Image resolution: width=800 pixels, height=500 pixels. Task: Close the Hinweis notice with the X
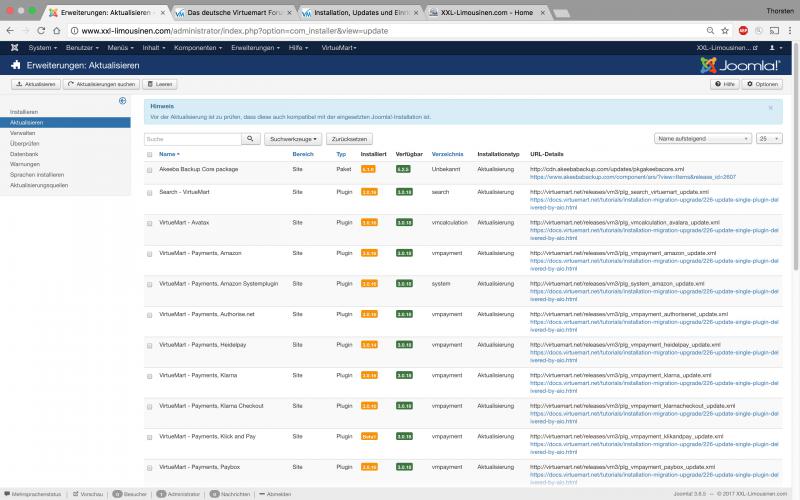[770, 107]
